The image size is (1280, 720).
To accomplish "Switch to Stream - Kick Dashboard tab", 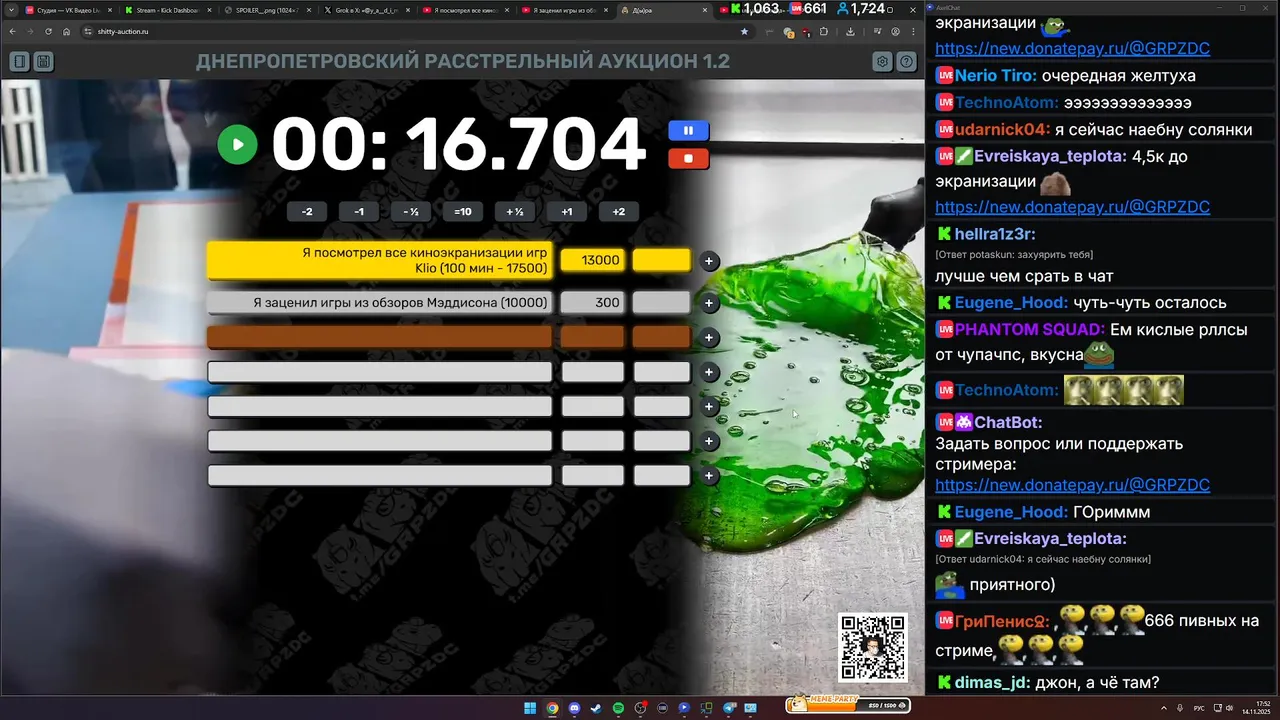I will 168,9.
